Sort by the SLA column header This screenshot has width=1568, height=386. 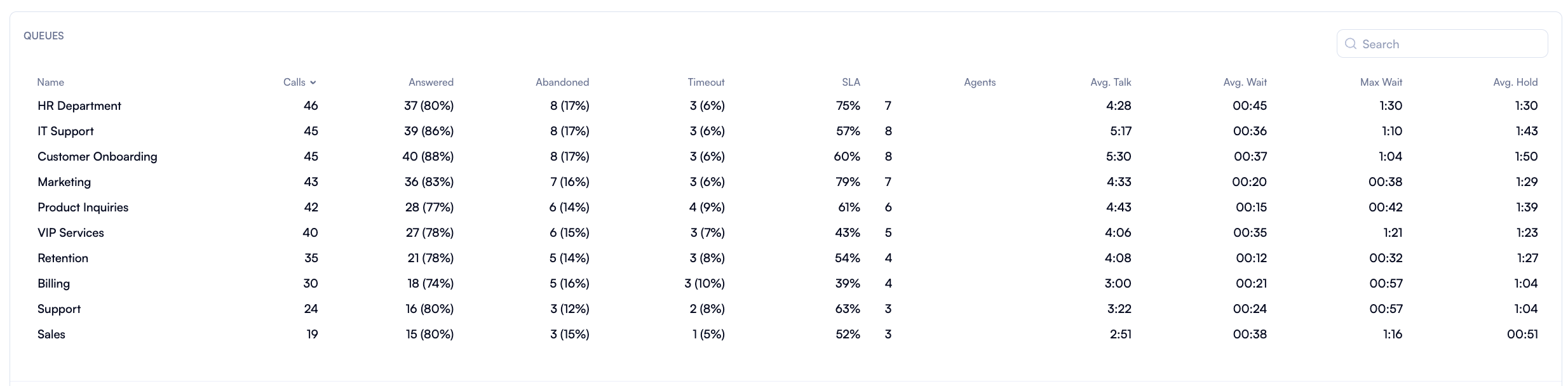pos(851,83)
